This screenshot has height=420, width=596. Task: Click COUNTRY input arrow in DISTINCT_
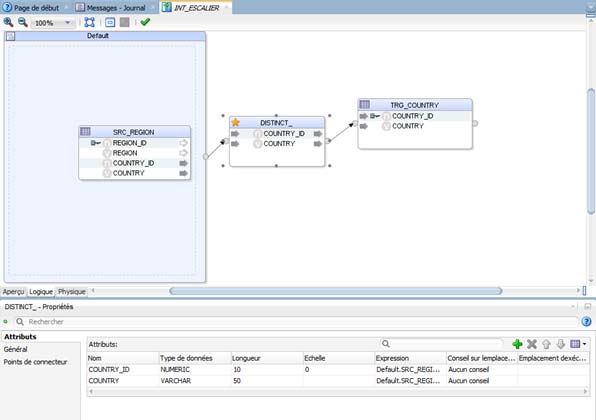coord(235,144)
